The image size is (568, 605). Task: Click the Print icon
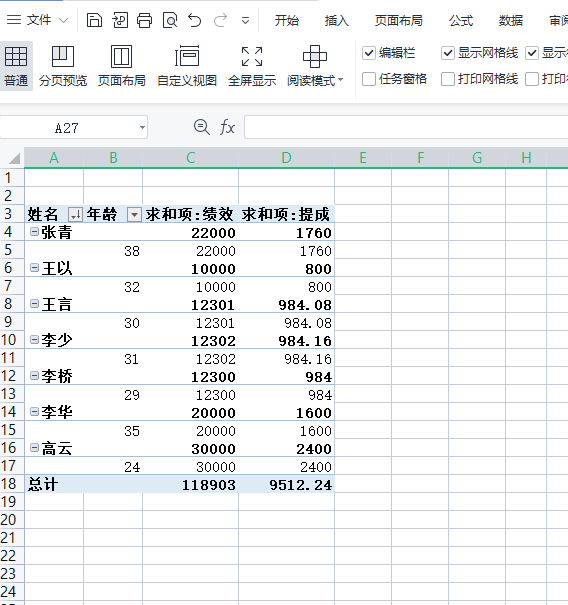(x=145, y=20)
